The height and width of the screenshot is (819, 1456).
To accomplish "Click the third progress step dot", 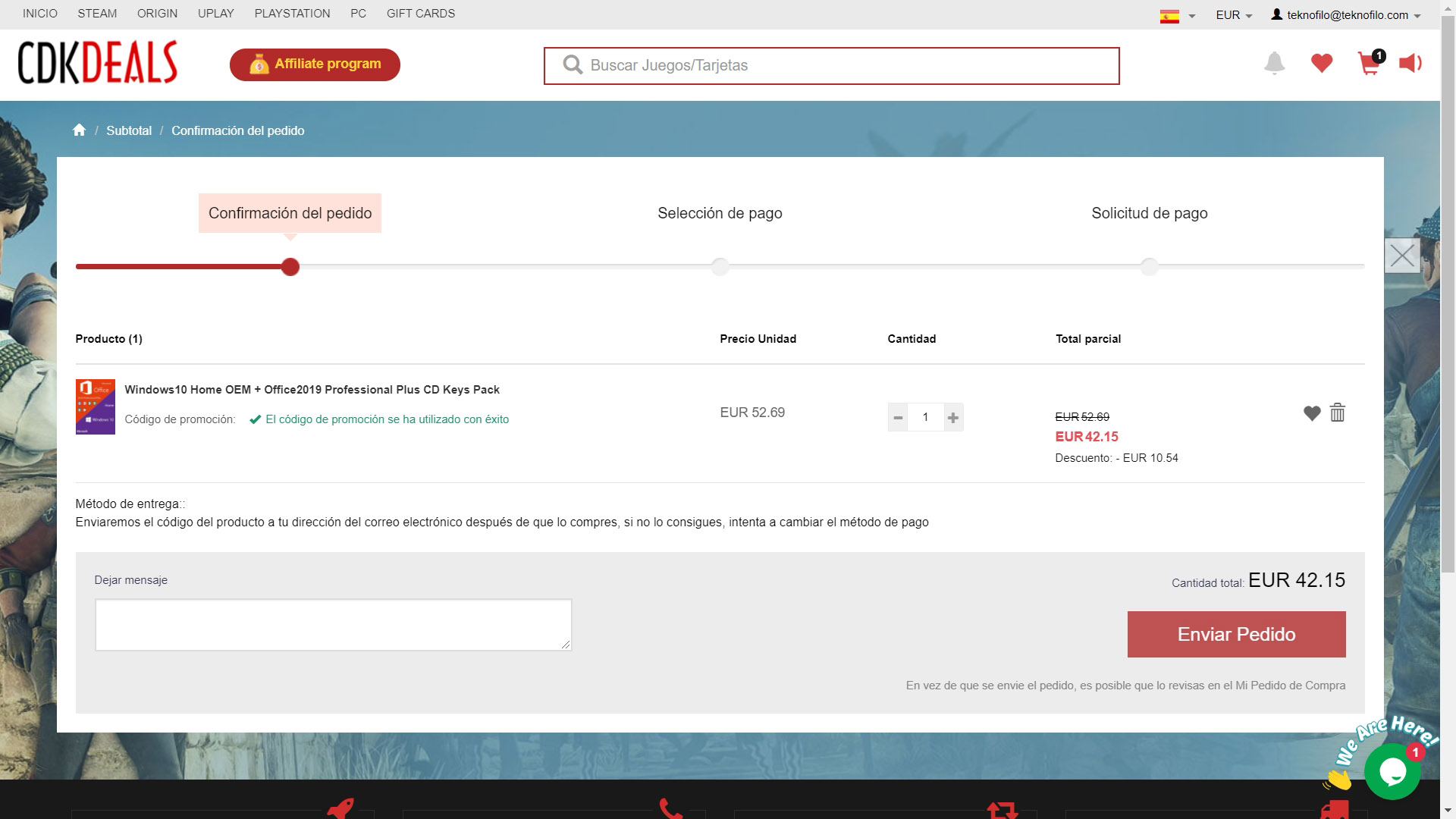I will (x=1150, y=267).
